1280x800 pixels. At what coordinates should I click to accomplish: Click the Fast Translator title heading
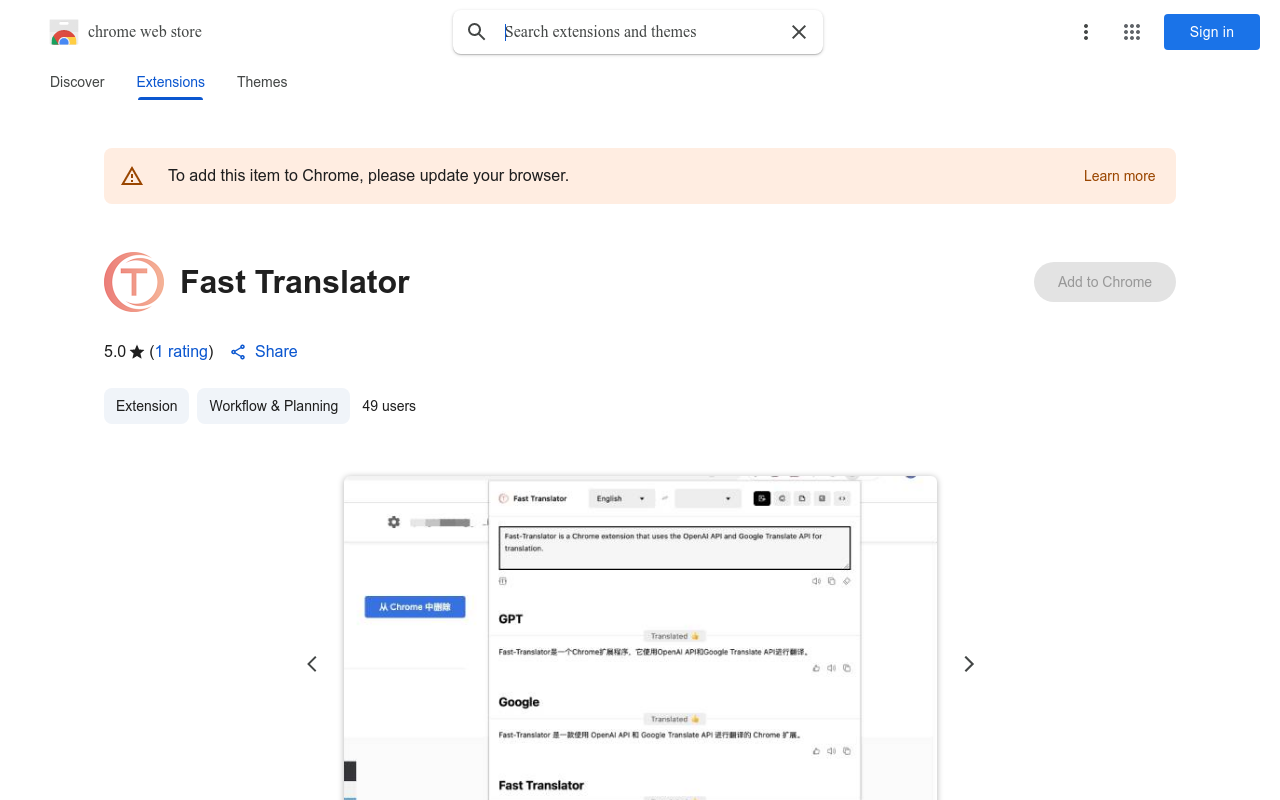click(295, 282)
